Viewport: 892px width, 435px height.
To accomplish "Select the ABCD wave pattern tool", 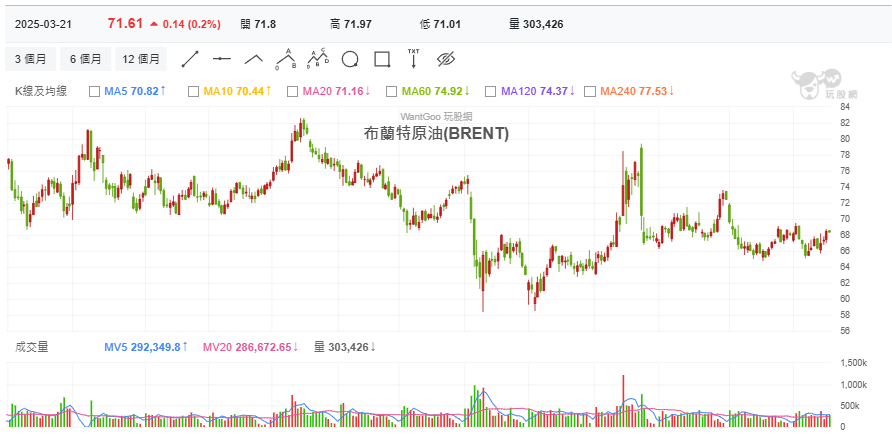I will (x=318, y=58).
